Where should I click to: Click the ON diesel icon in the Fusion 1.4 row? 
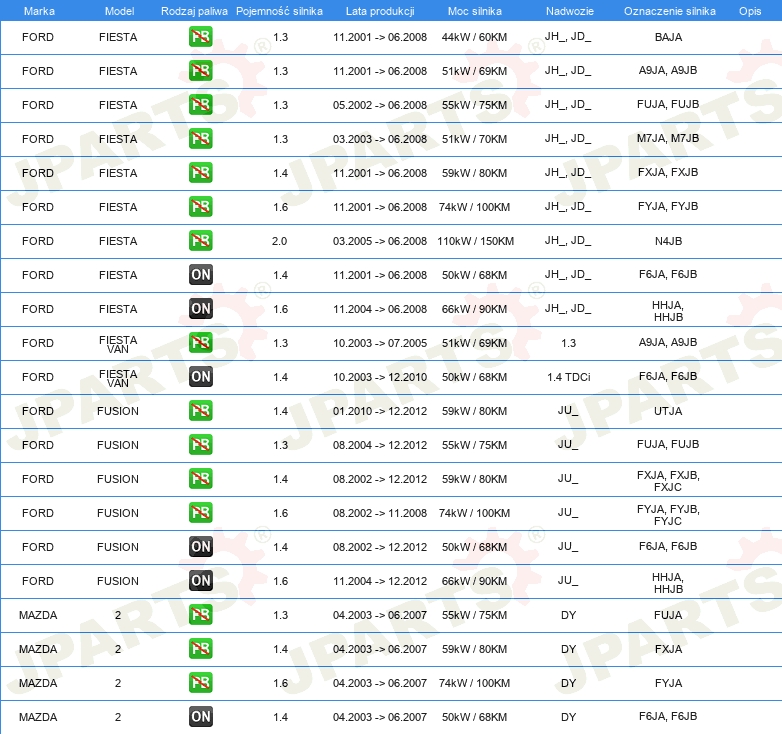200,547
